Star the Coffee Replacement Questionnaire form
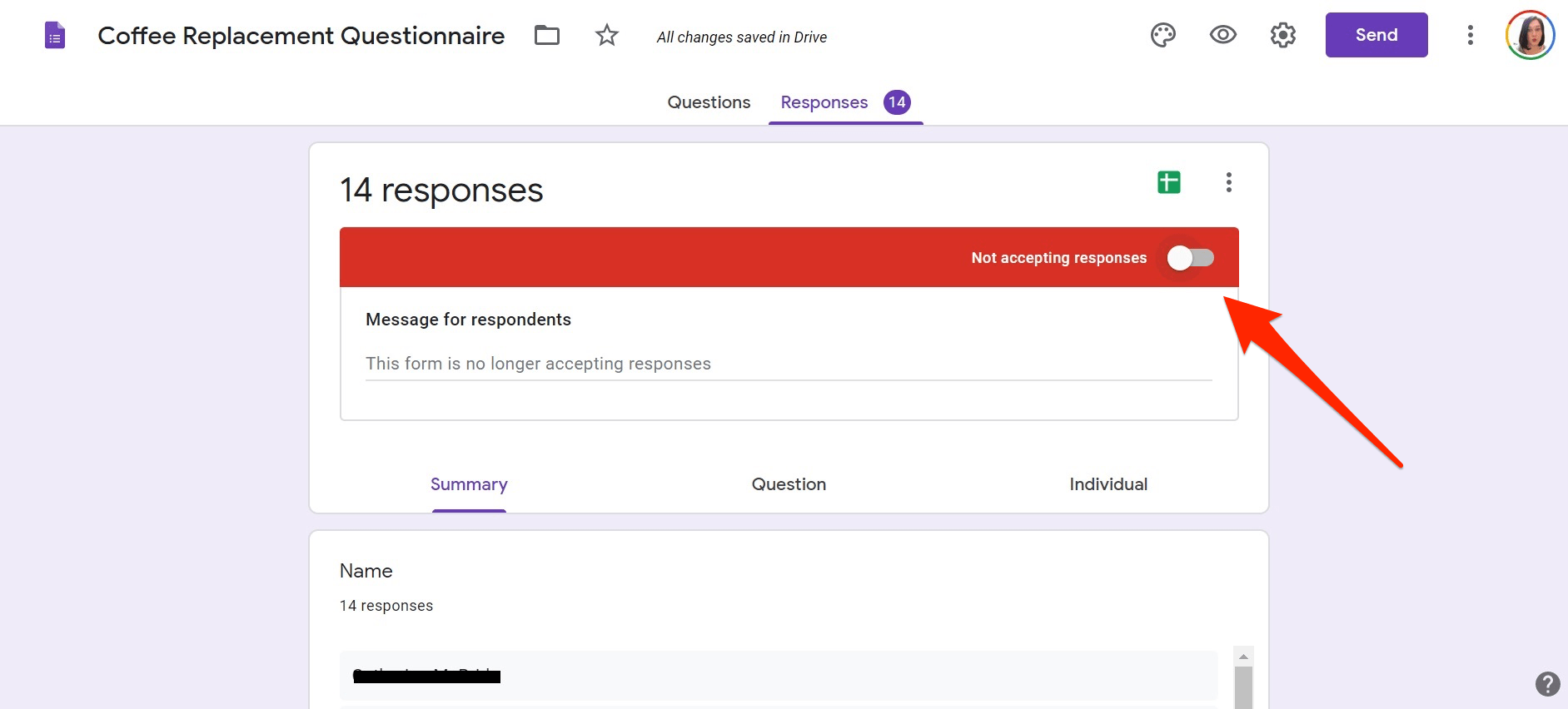This screenshot has width=1568, height=709. [607, 35]
